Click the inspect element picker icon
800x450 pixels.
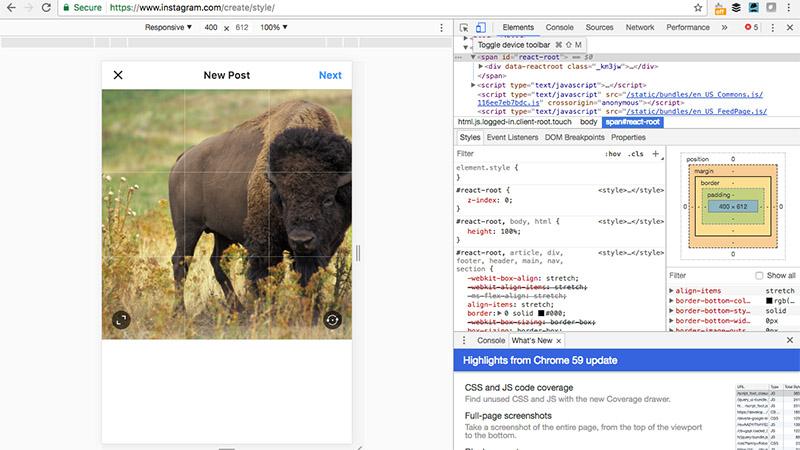click(464, 28)
